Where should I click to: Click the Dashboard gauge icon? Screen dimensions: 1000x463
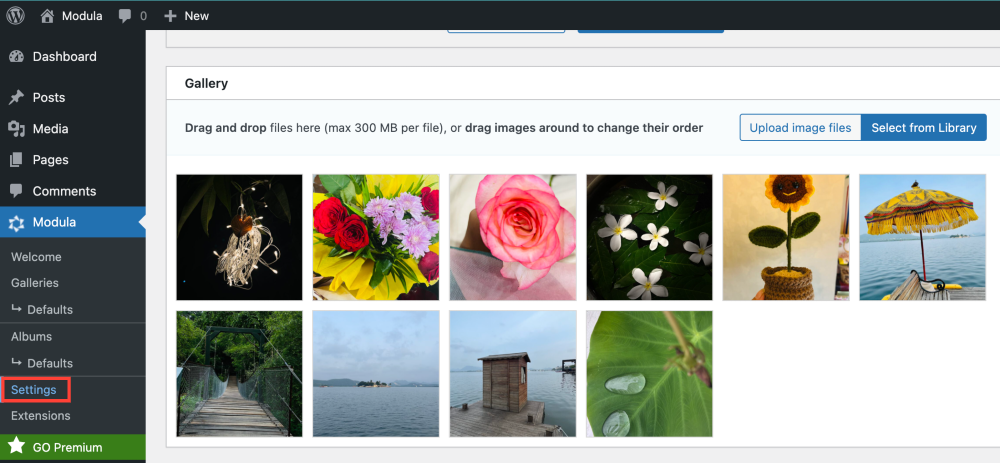click(x=16, y=57)
